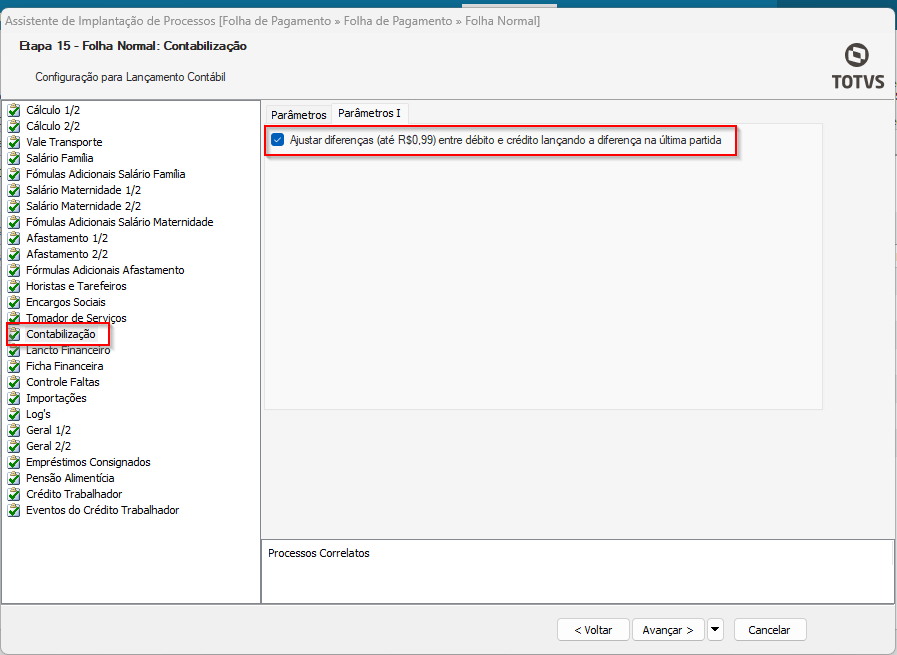Click the checkmark icon beside Crédito Trabalhador
The image size is (897, 655).
[14, 494]
